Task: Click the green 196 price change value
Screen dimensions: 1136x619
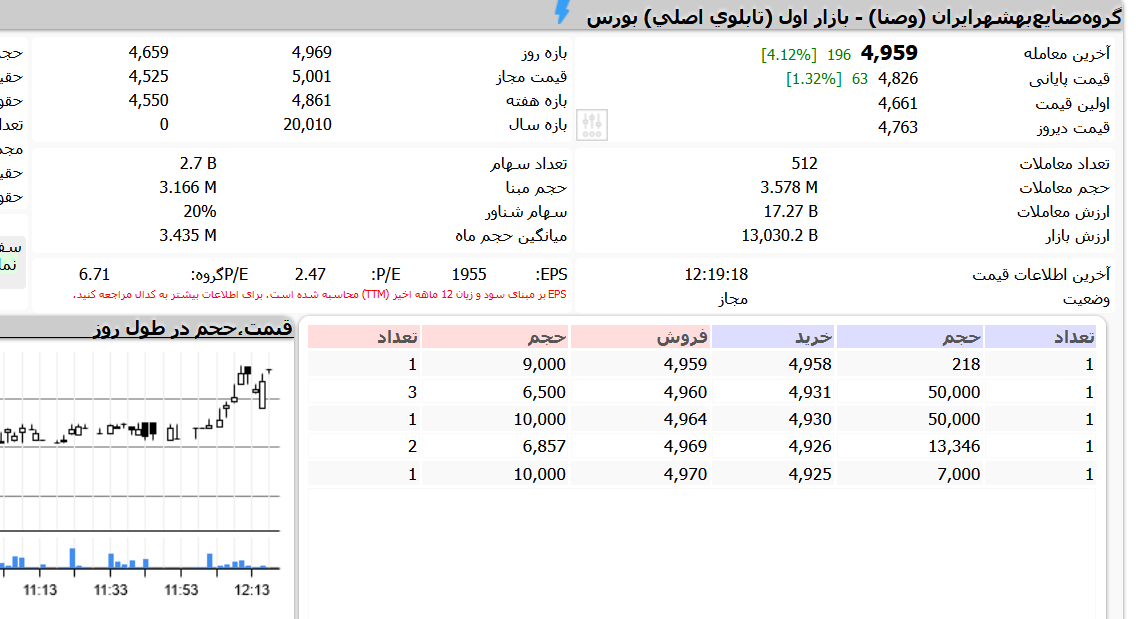Action: (x=839, y=54)
